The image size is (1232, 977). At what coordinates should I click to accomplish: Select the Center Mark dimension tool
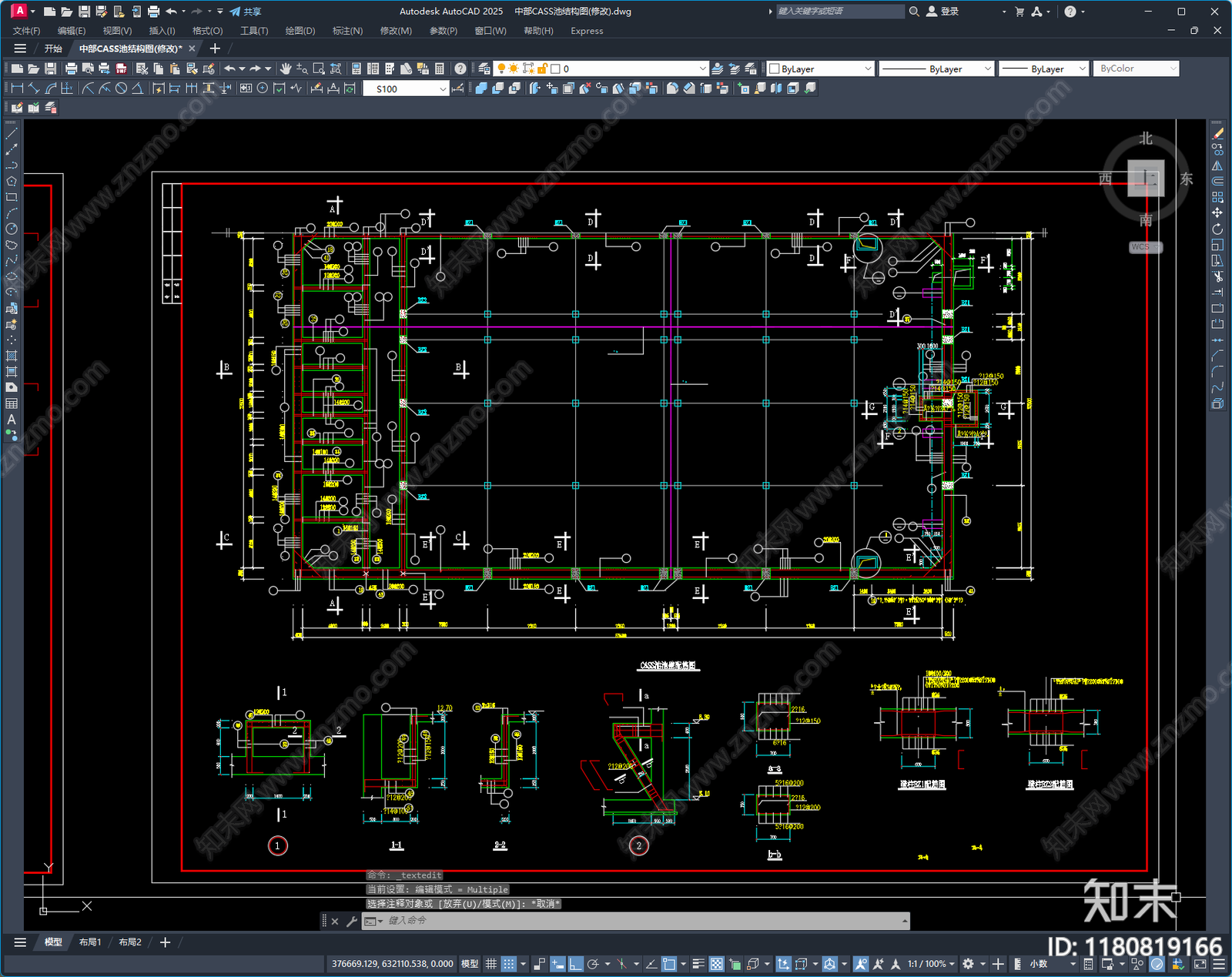coord(263,89)
